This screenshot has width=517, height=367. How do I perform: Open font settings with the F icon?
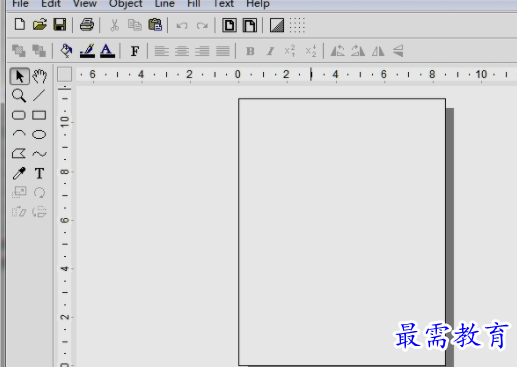pyautogui.click(x=135, y=51)
